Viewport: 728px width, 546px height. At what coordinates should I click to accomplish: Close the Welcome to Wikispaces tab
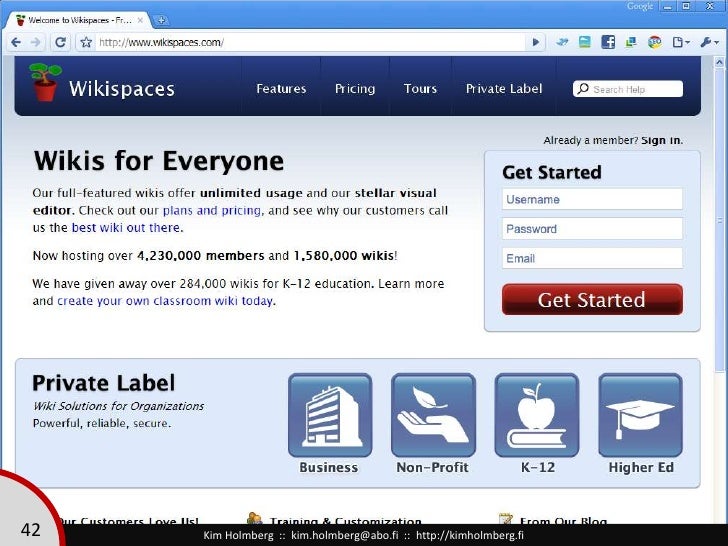coord(140,20)
